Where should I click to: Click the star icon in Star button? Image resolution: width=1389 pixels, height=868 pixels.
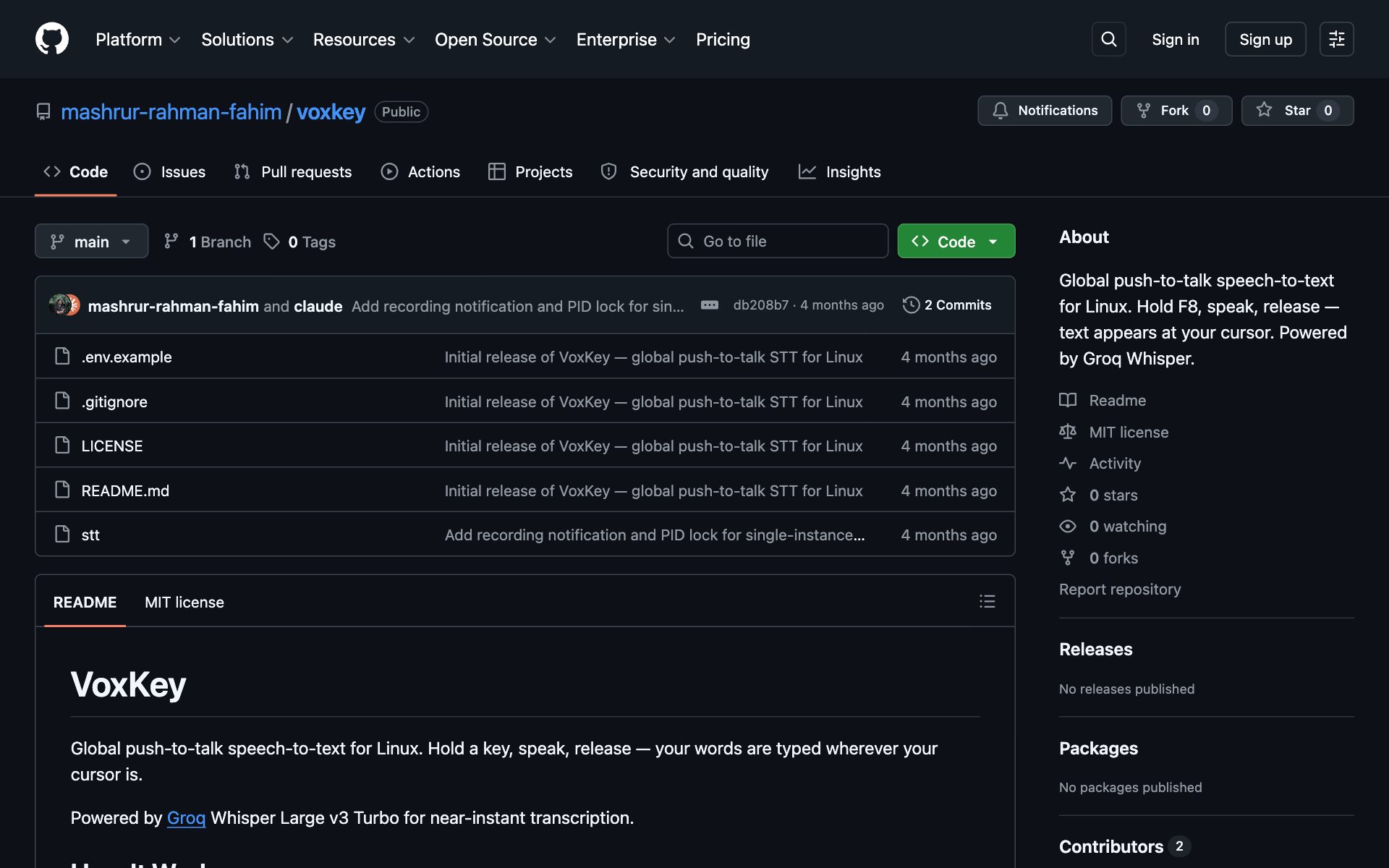click(1264, 110)
